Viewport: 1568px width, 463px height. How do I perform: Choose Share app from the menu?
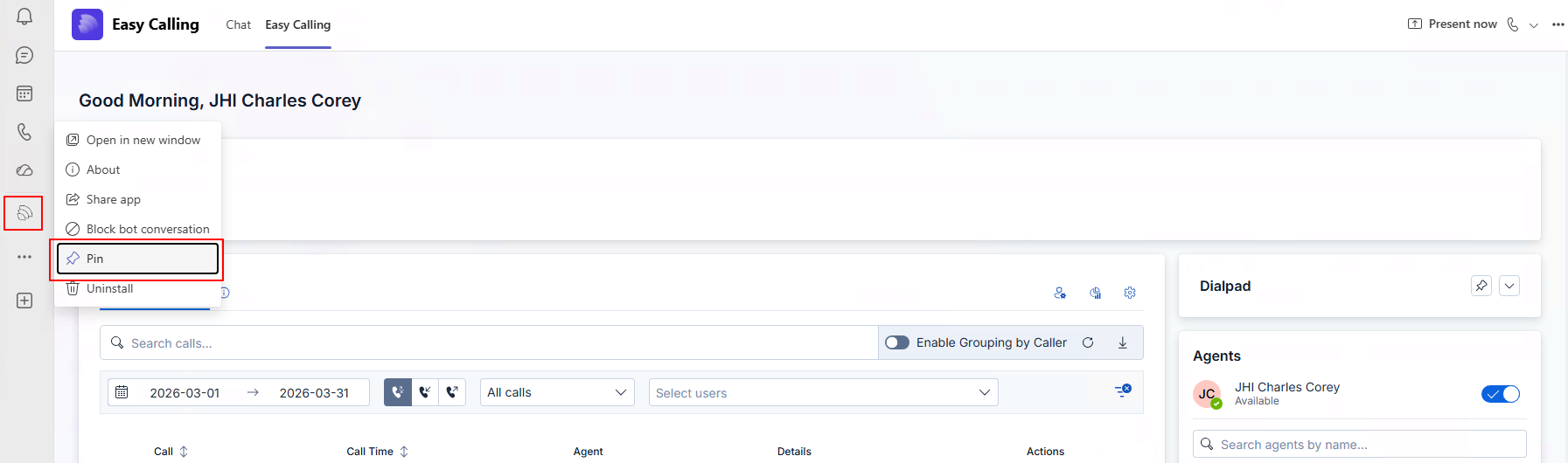click(137, 199)
